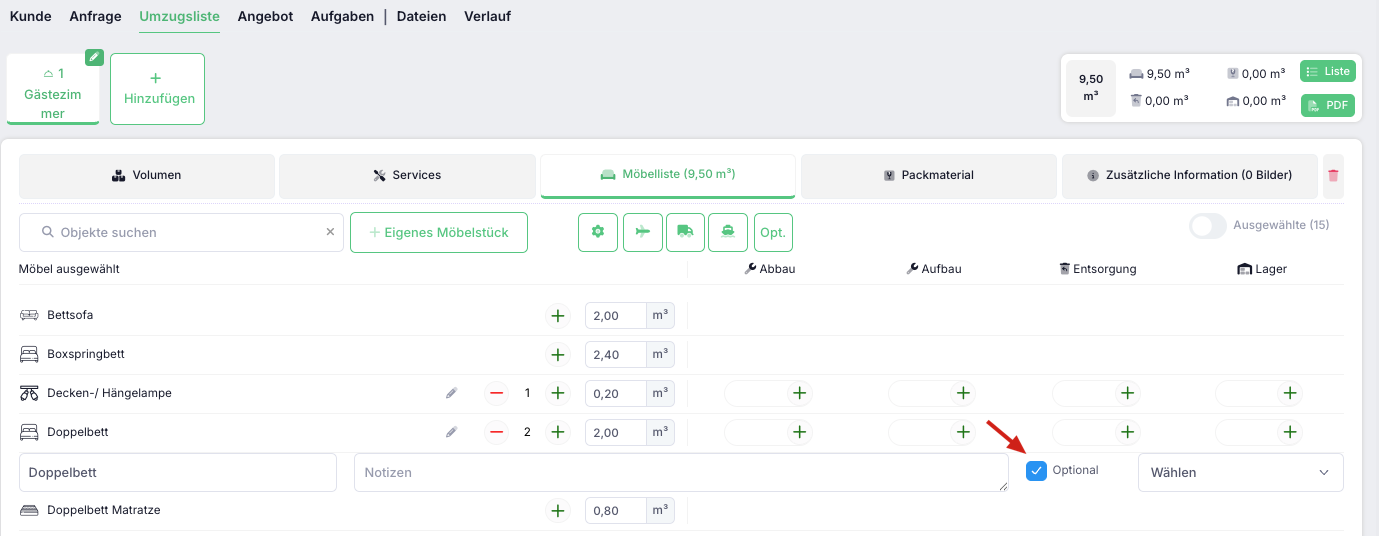Viewport: 1379px width, 536px height.
Task: Open the Volumen section tab
Action: 147,175
